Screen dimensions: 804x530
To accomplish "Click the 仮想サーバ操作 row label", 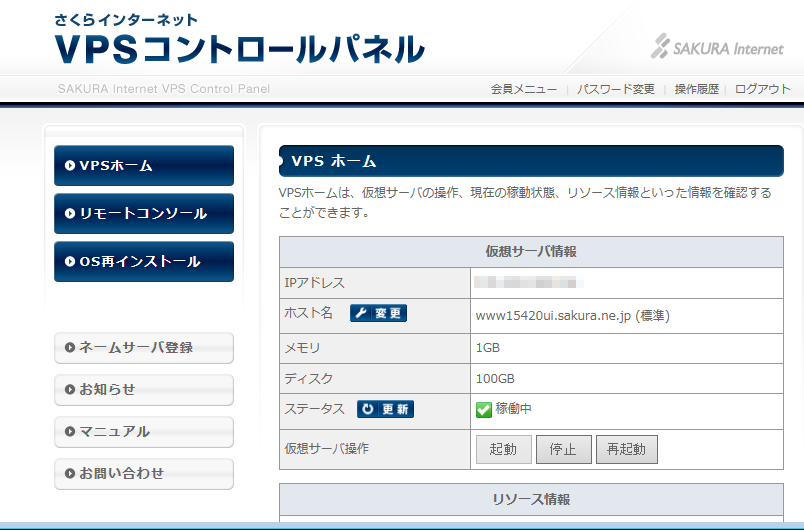I will click(327, 449).
